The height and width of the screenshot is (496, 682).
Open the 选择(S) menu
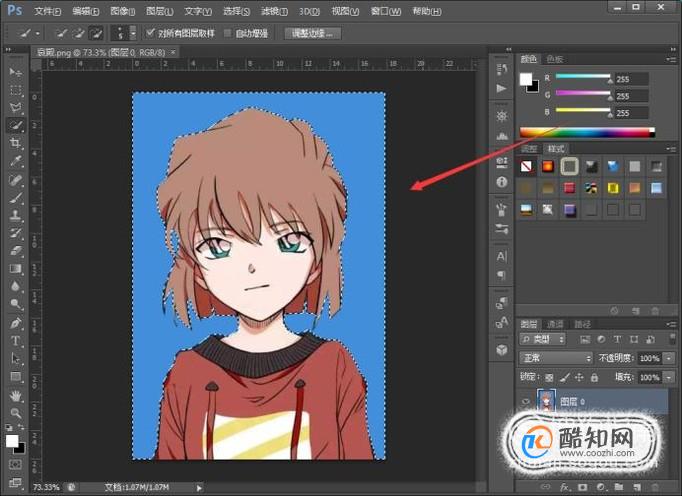(x=236, y=11)
